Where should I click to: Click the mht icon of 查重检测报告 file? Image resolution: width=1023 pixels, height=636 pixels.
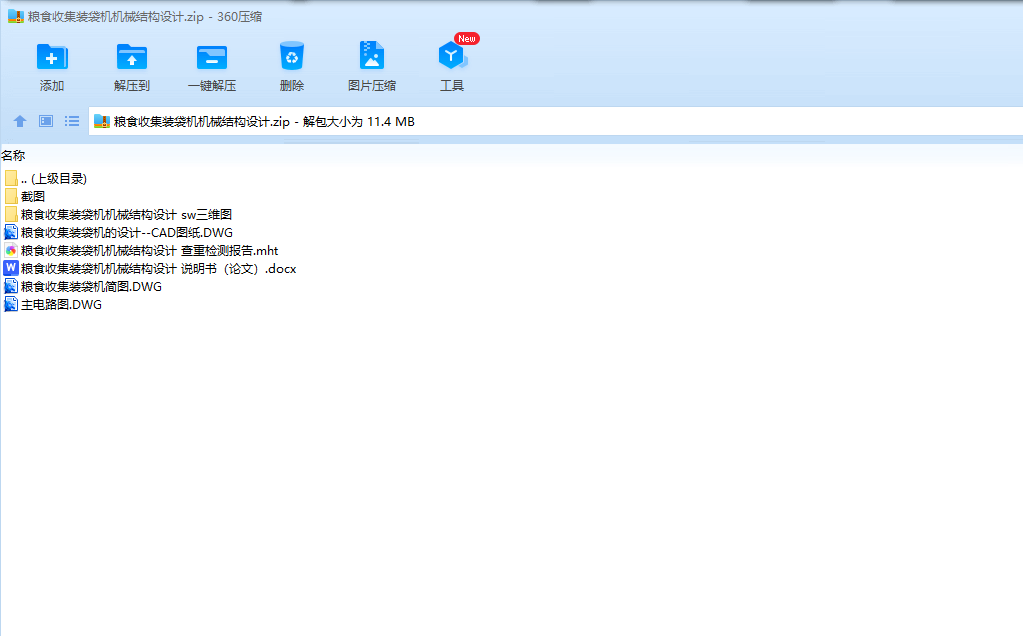10,250
